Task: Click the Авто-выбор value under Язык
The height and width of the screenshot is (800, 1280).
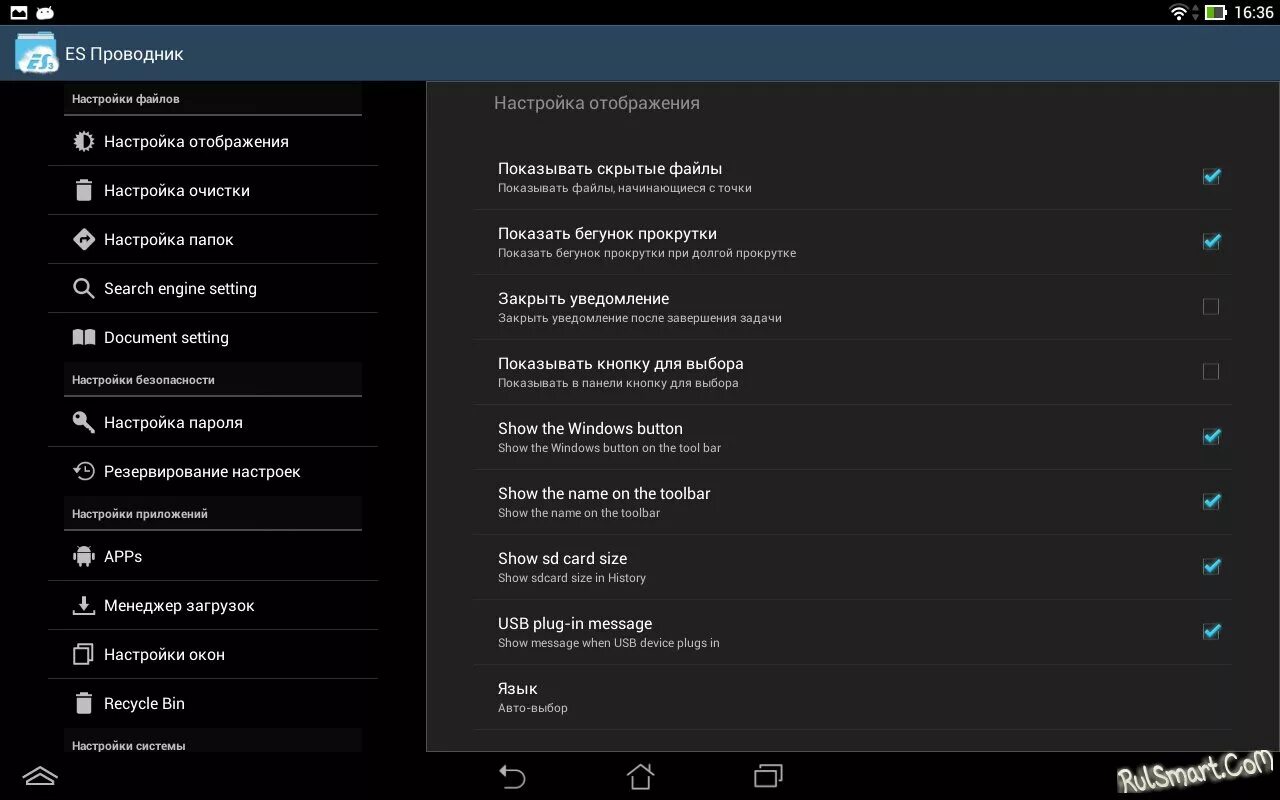Action: tap(533, 708)
